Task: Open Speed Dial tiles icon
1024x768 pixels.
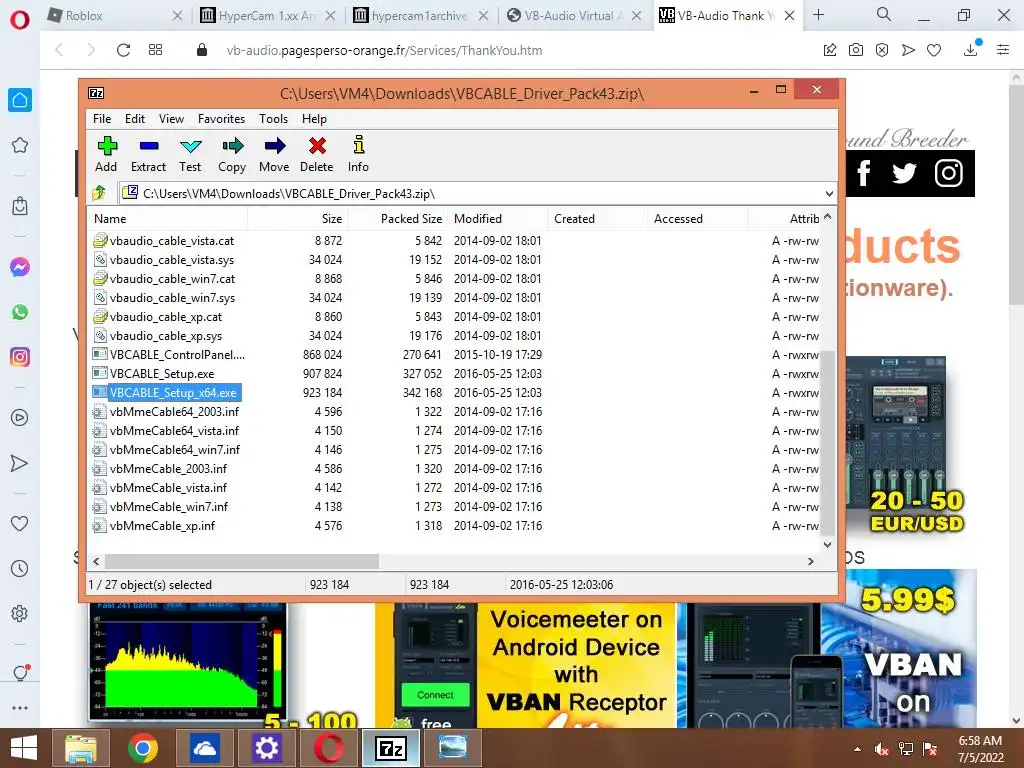Action: pyautogui.click(x=155, y=50)
